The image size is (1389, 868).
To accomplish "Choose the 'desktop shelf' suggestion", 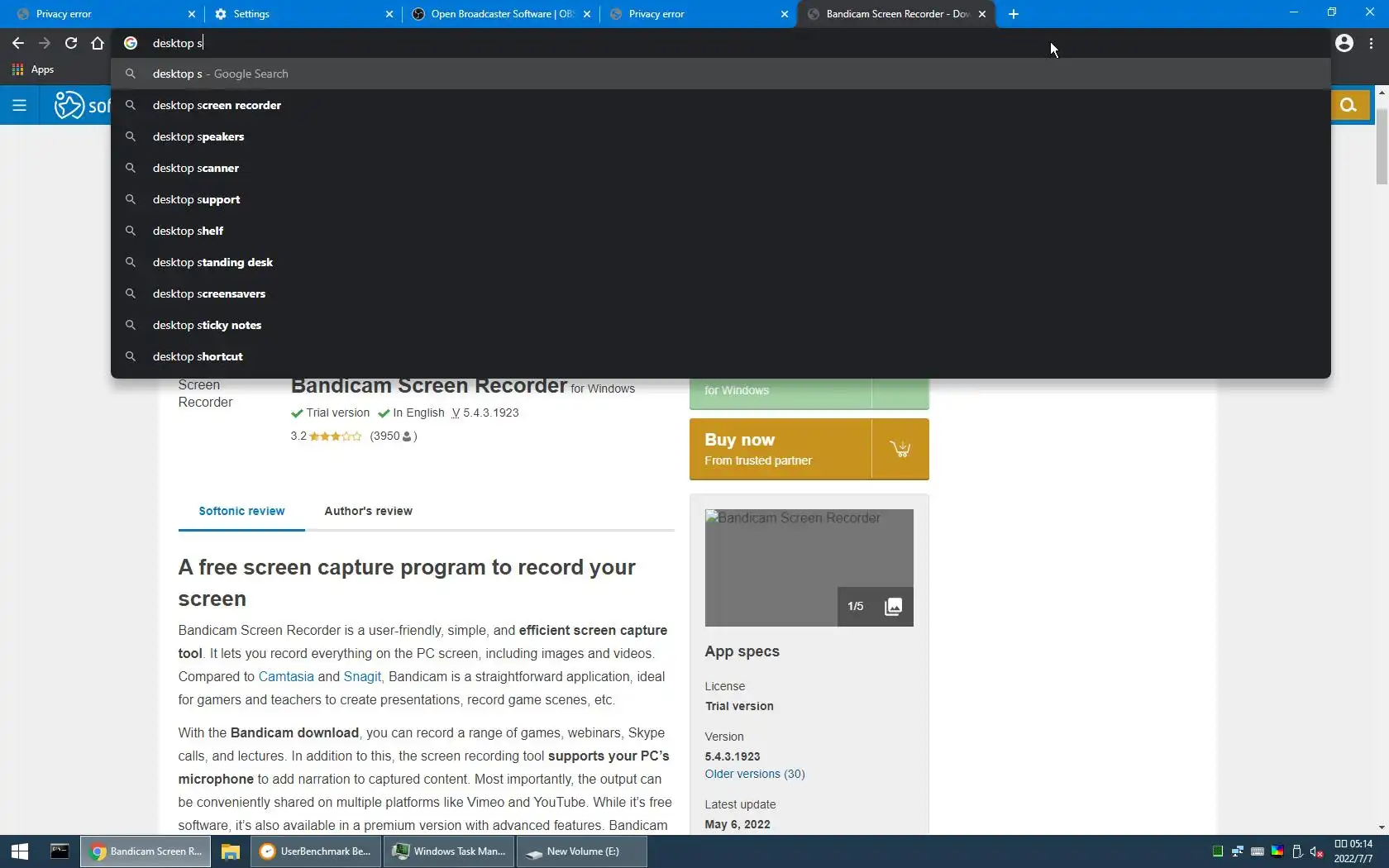I will click(x=721, y=231).
